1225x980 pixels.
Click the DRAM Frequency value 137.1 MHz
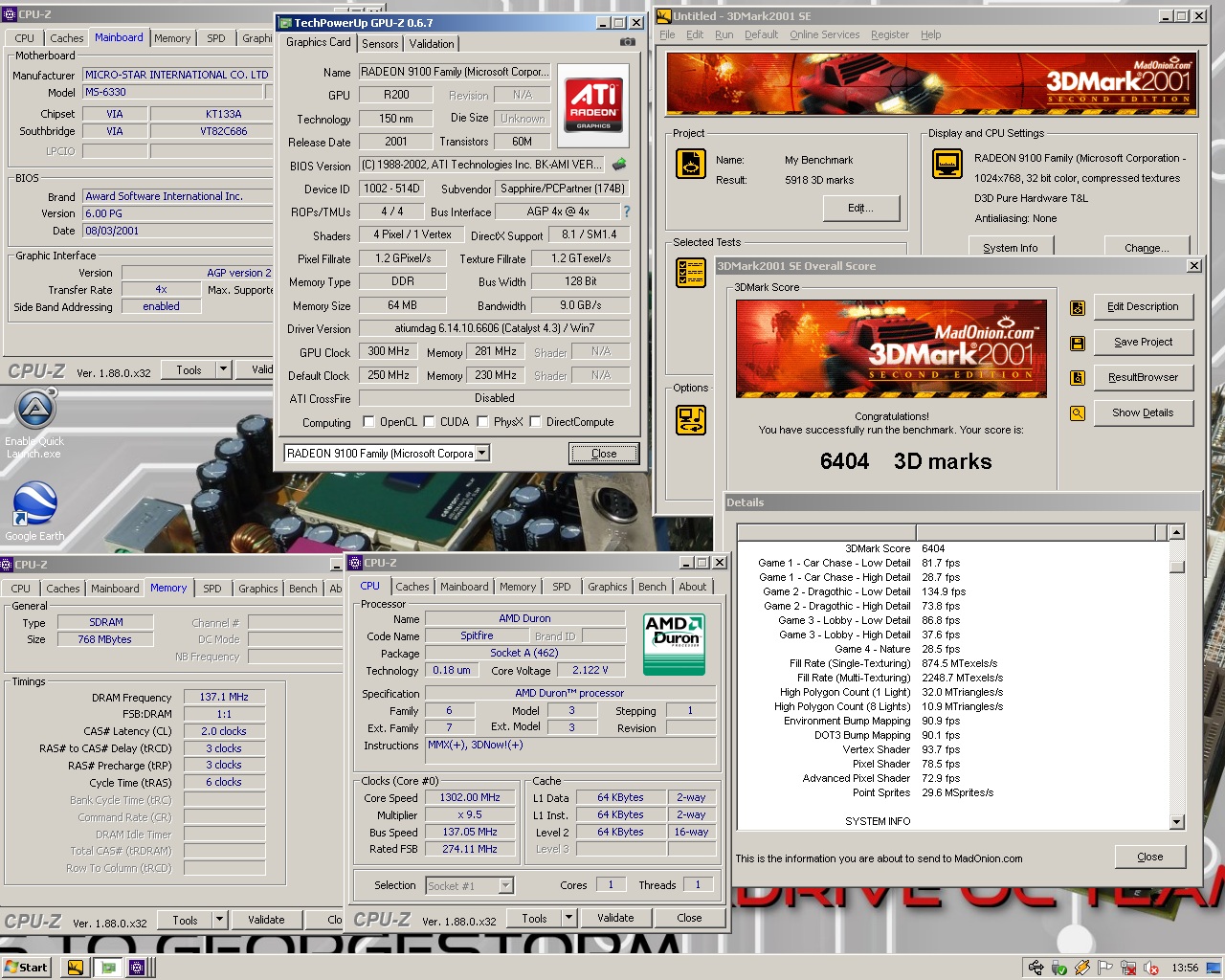pos(224,697)
